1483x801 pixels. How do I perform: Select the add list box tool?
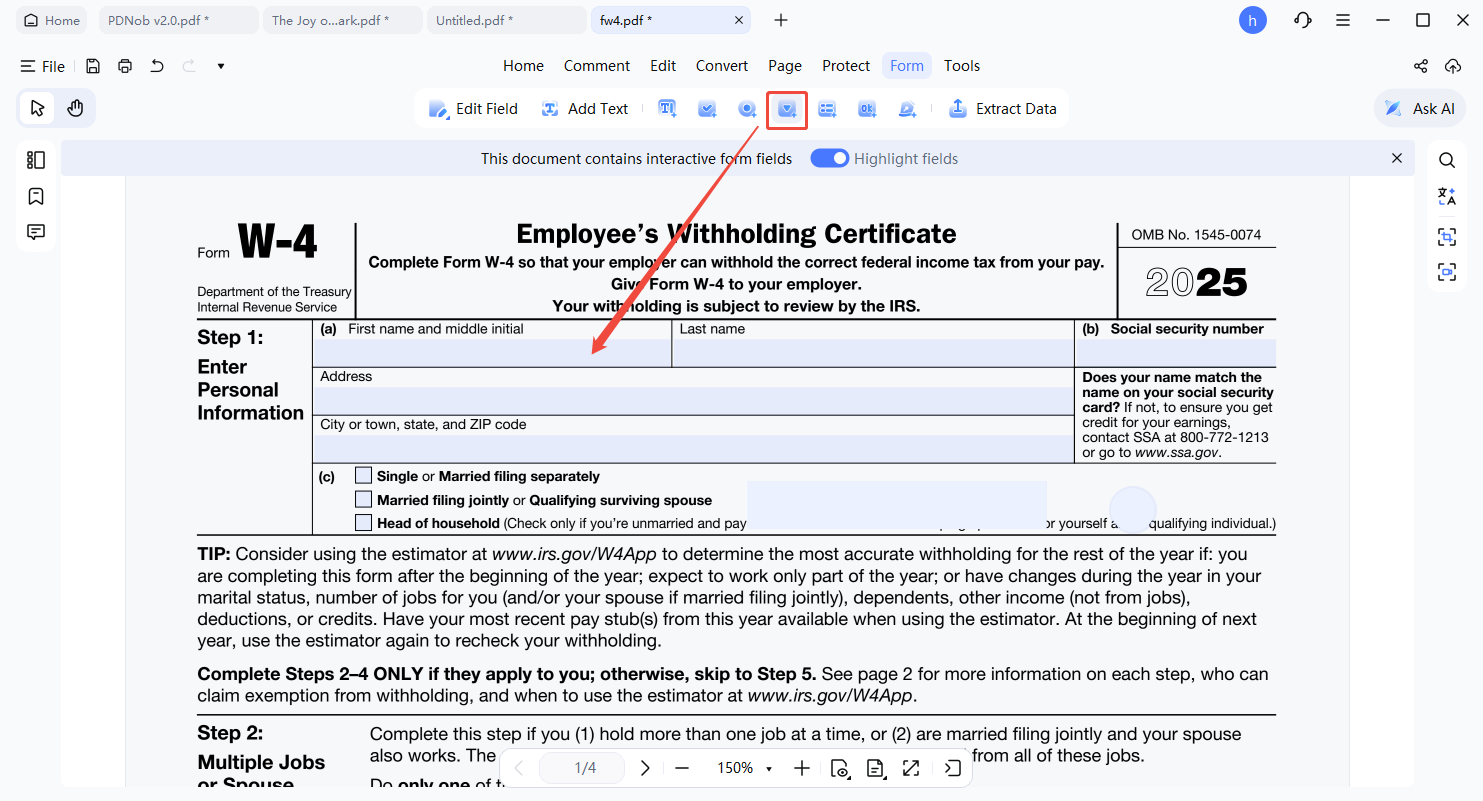pyautogui.click(x=827, y=109)
